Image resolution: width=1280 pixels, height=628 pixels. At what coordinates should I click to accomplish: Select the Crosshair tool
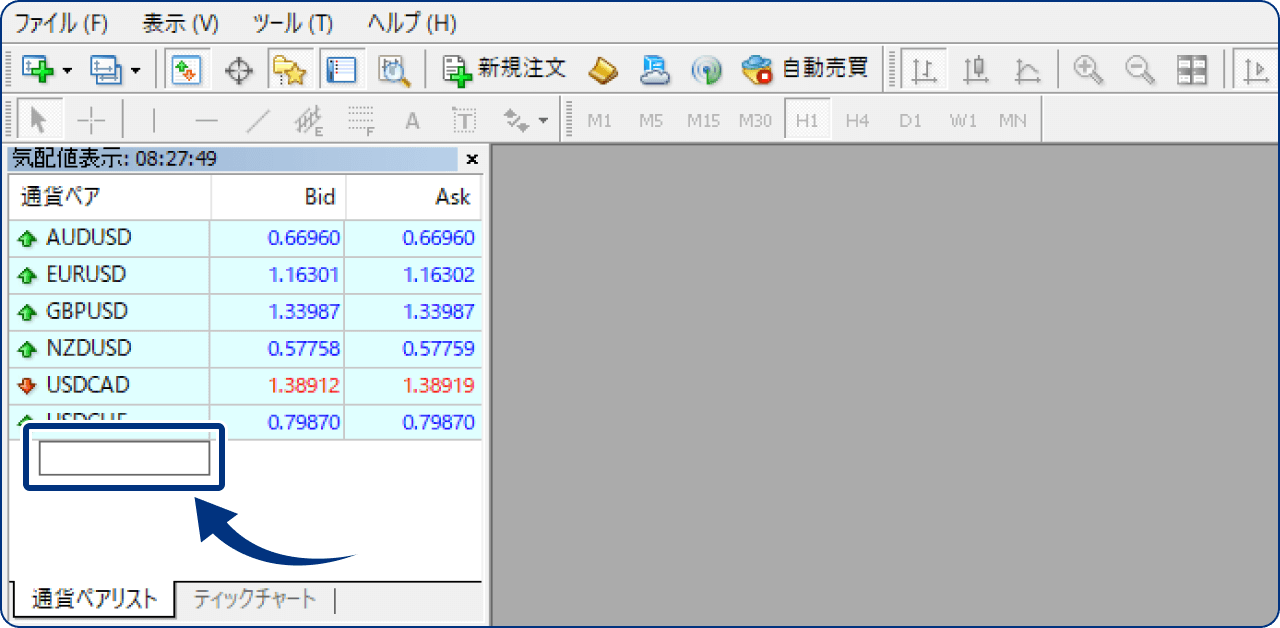(x=90, y=119)
